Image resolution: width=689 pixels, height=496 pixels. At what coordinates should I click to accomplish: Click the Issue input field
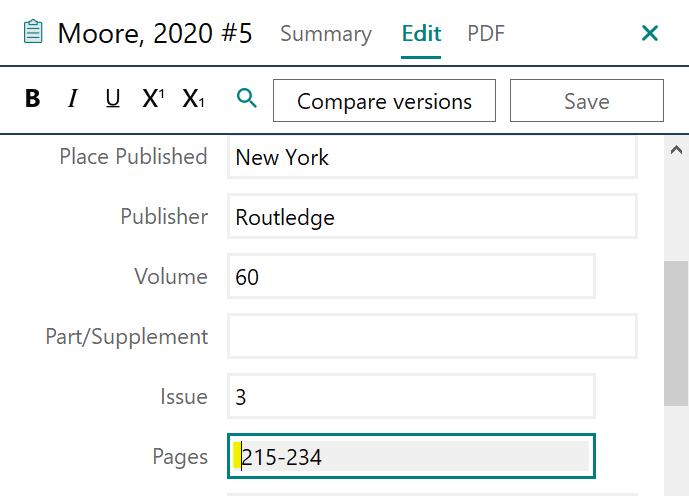tap(411, 397)
